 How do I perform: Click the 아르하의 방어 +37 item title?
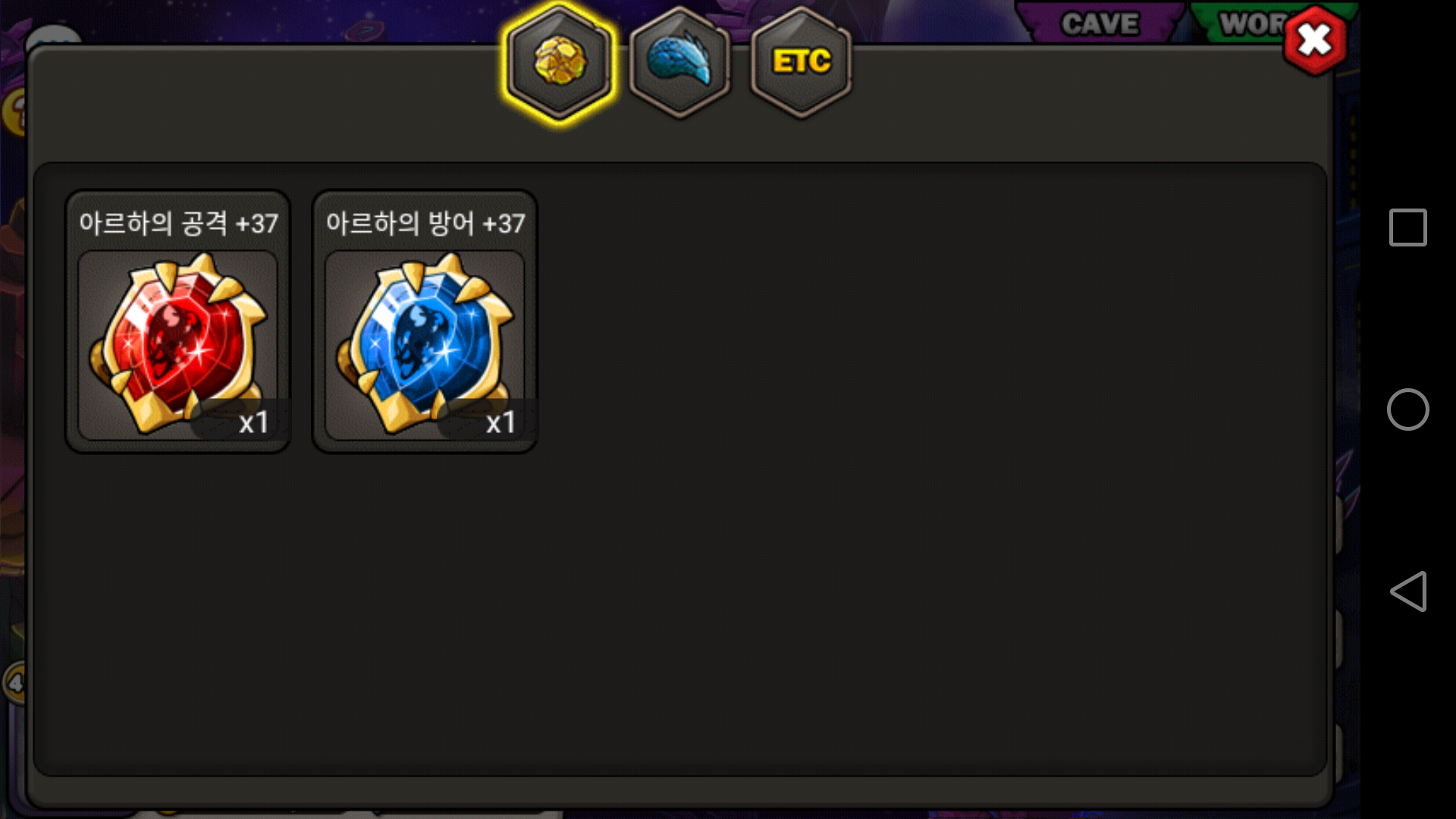[425, 223]
